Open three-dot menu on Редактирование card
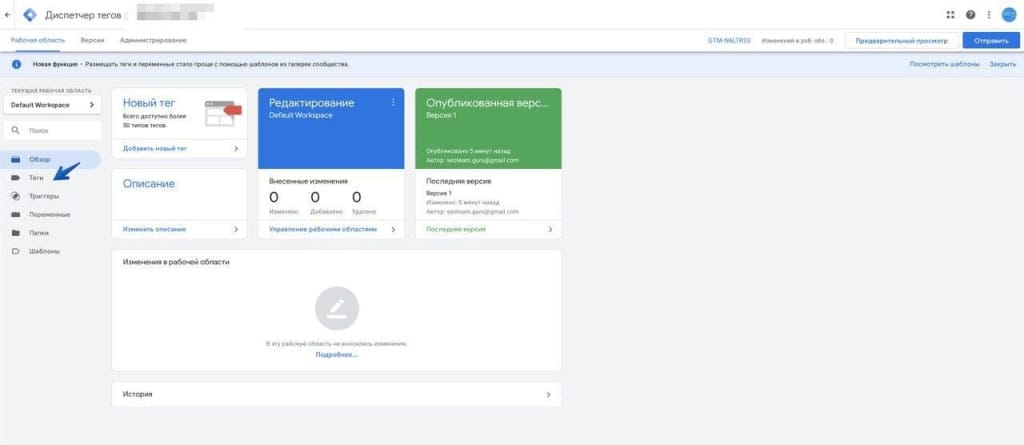 click(x=393, y=102)
